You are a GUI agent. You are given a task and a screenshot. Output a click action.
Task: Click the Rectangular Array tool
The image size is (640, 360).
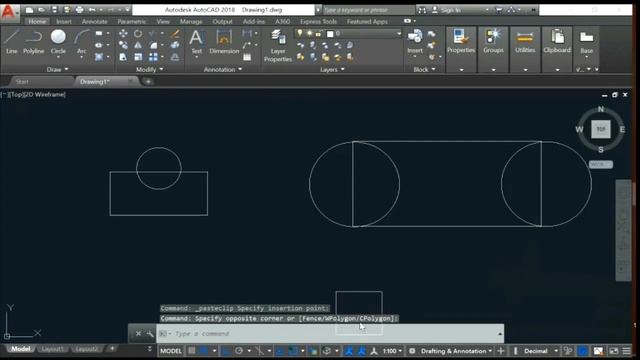[153, 57]
